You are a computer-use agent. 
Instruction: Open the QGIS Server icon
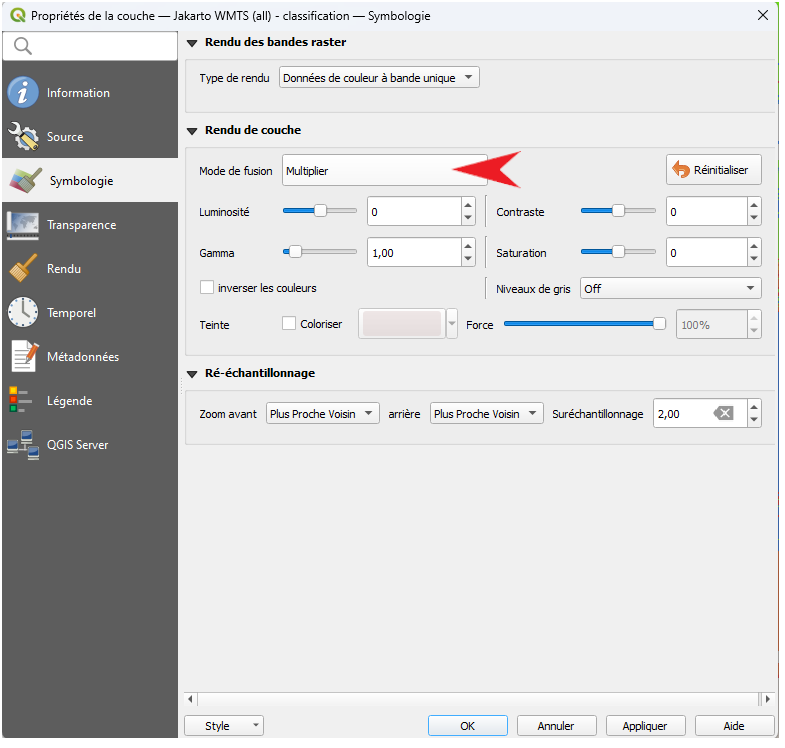(x=21, y=445)
